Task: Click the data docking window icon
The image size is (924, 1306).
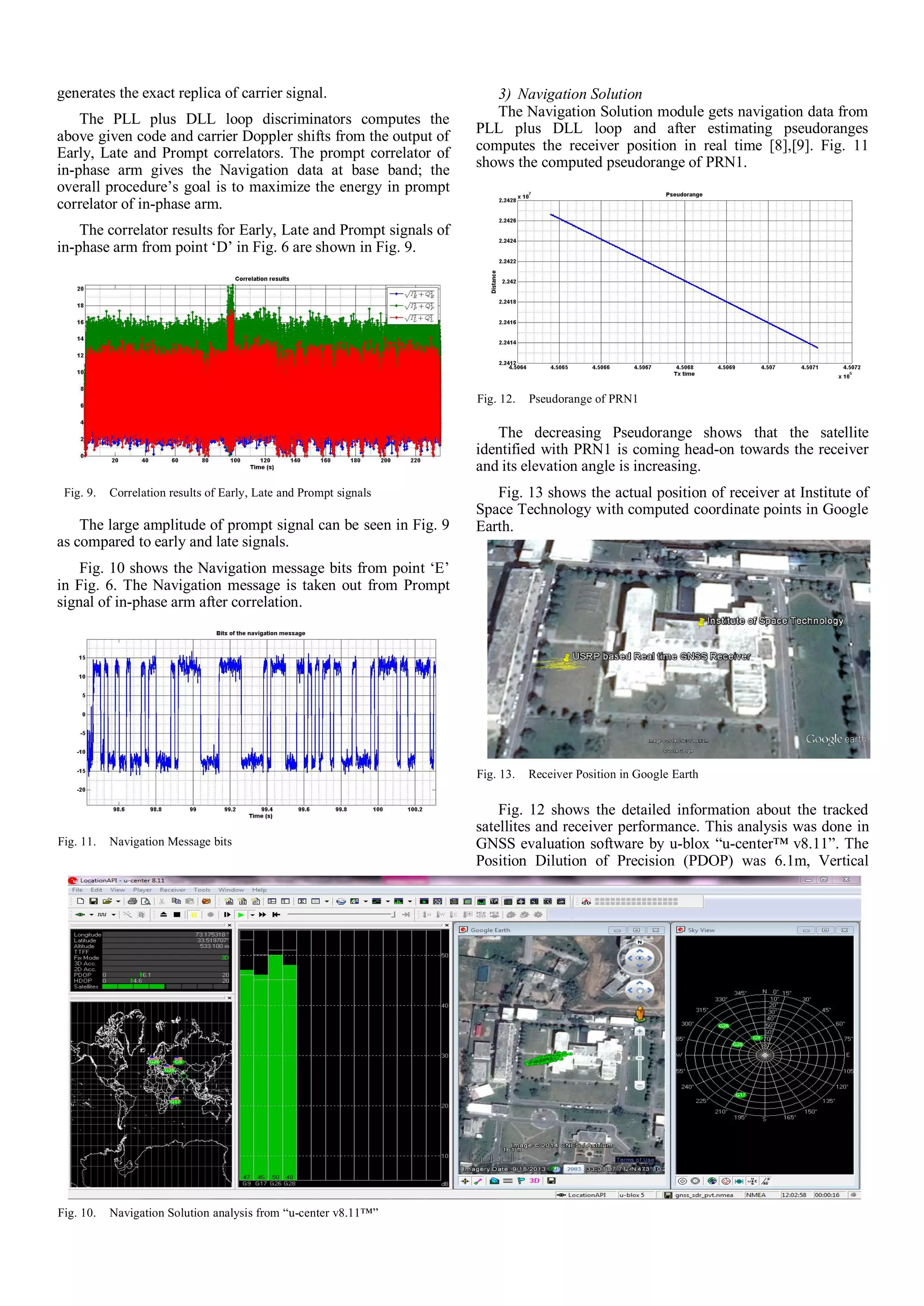Action: coord(508,902)
